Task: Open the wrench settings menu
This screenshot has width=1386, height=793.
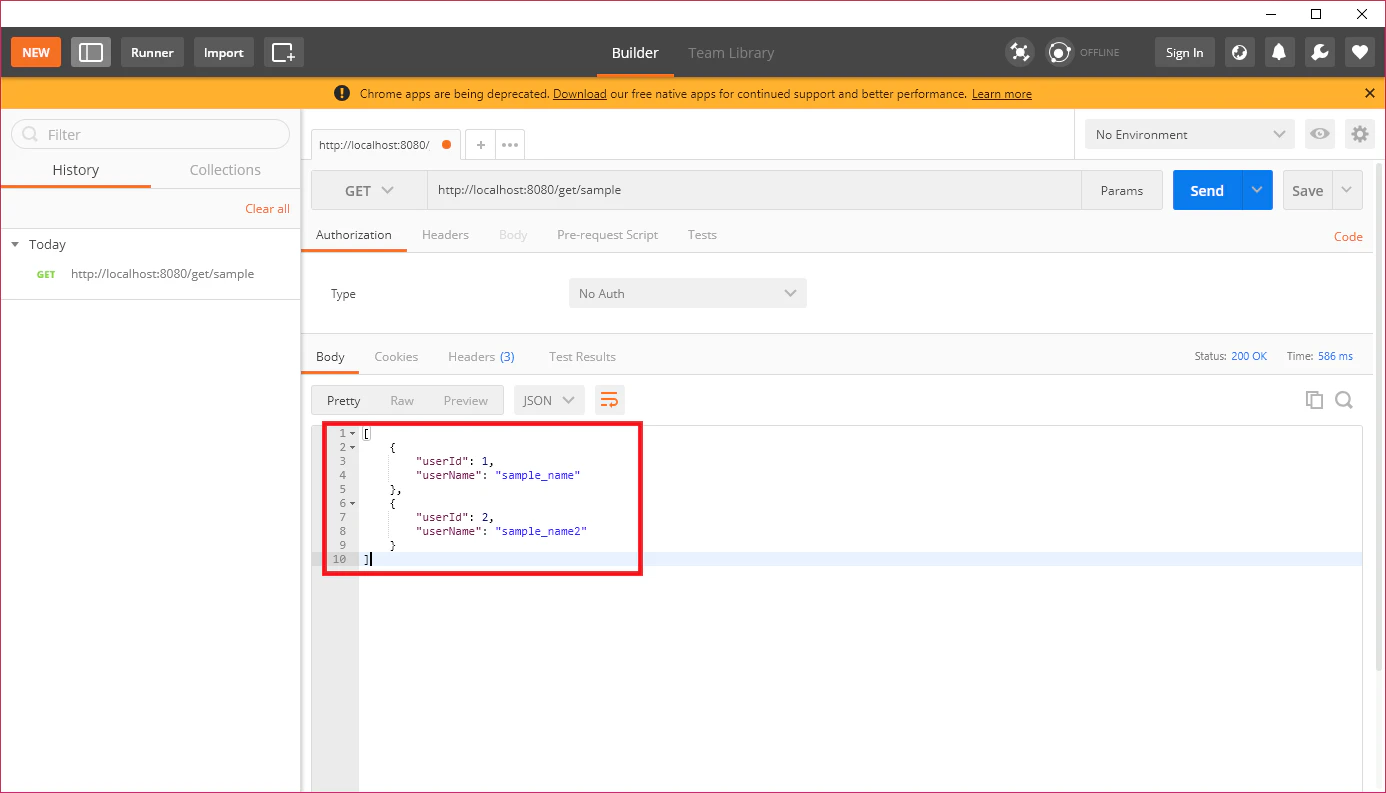Action: click(x=1320, y=52)
